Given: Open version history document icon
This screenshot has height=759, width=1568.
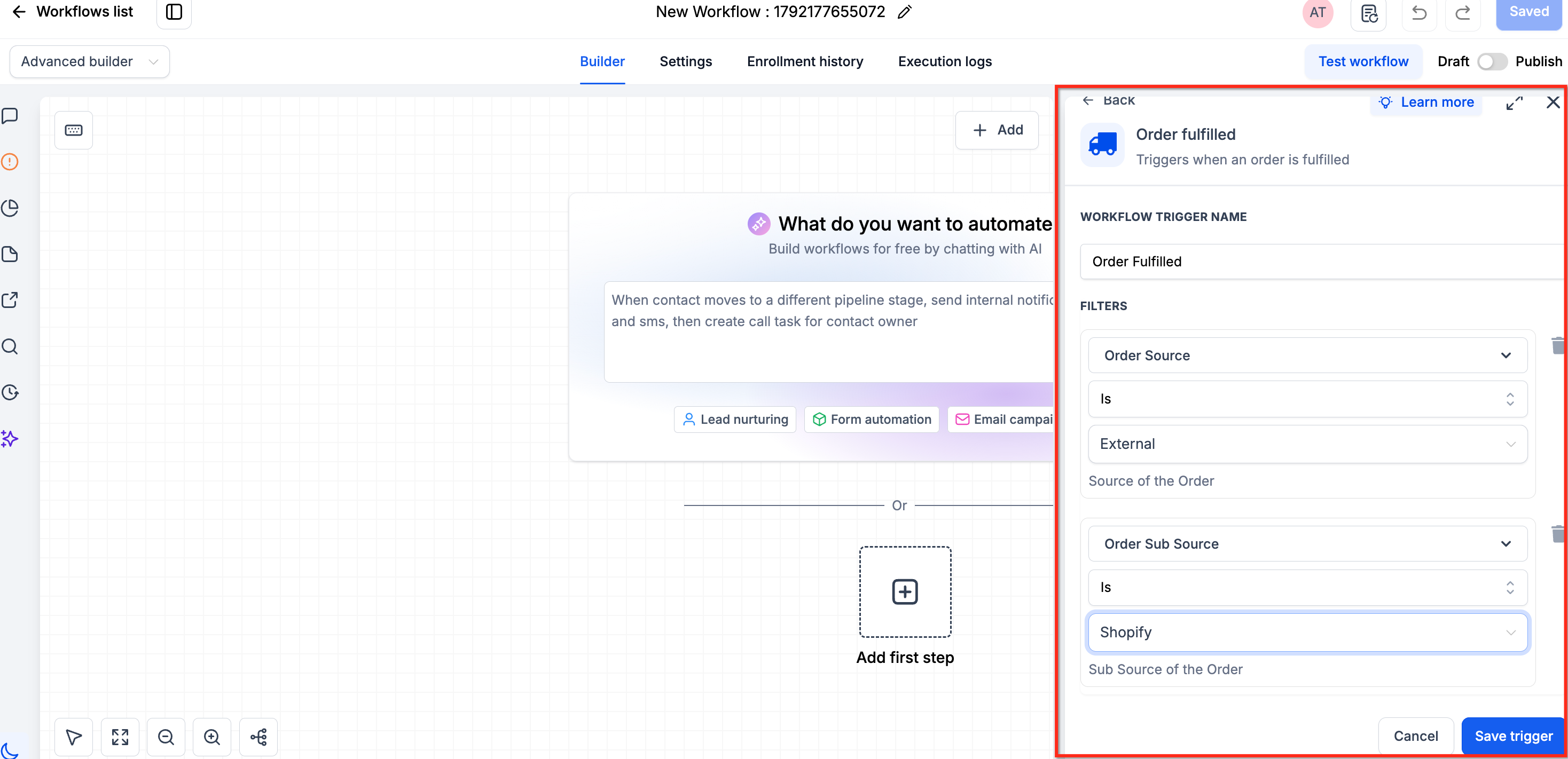Looking at the screenshot, I should 1369,13.
